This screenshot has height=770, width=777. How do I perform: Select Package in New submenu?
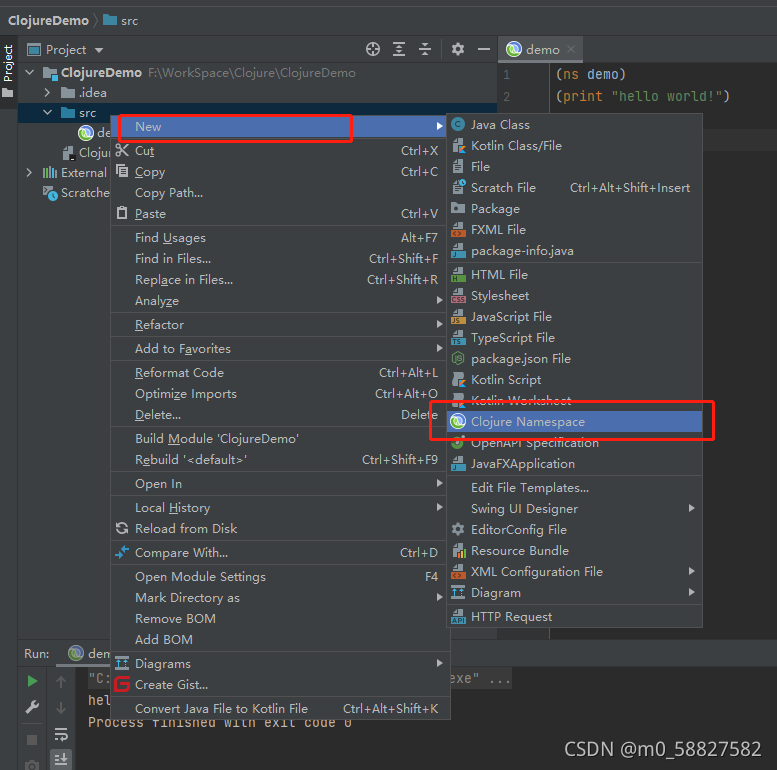(x=574, y=209)
